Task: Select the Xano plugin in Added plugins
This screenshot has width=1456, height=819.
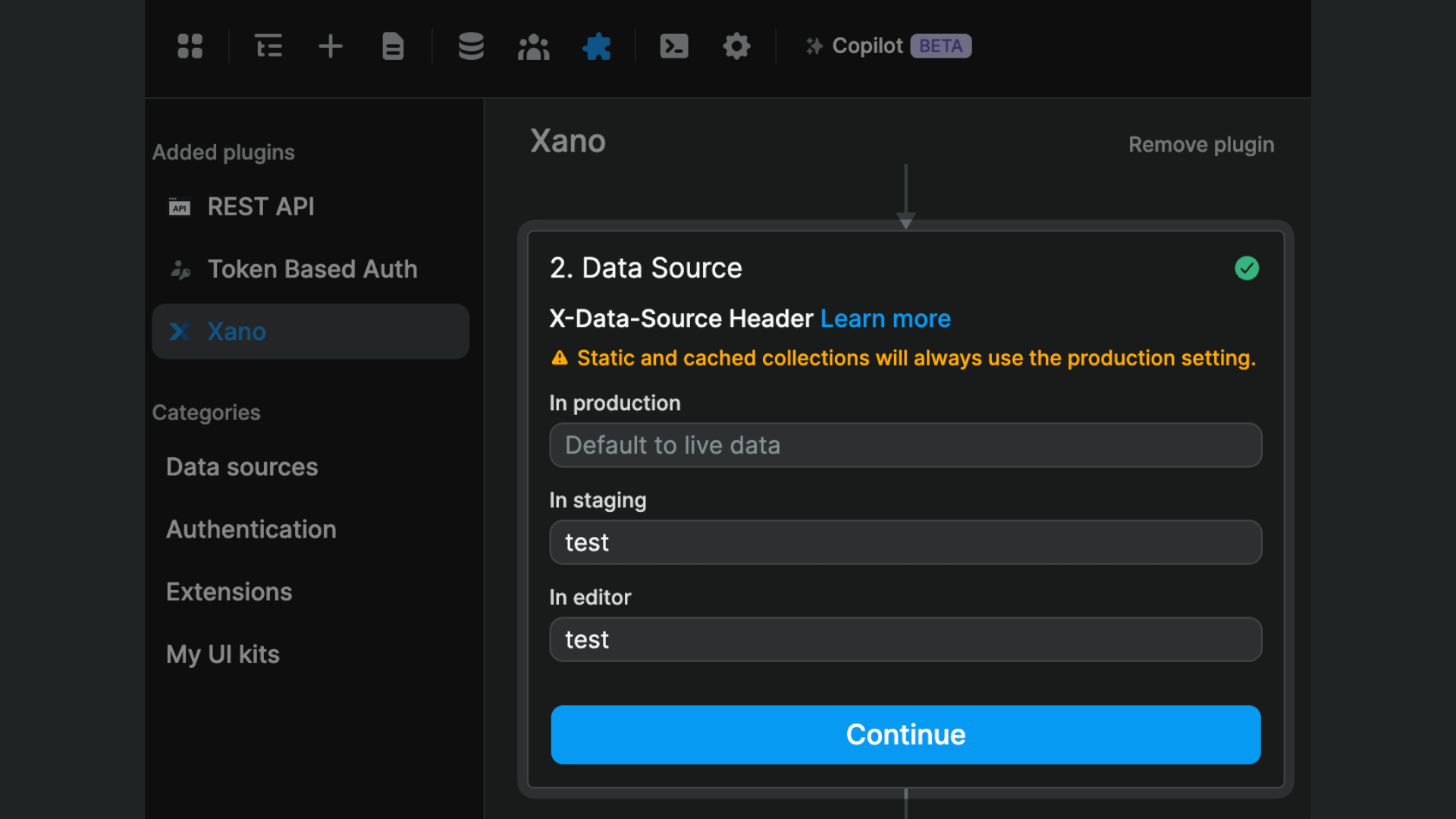Action: pyautogui.click(x=236, y=331)
